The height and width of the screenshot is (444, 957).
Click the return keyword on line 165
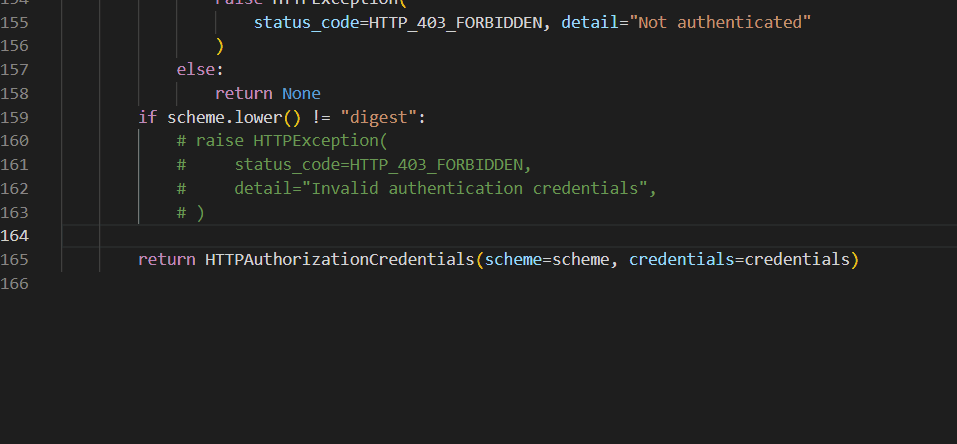(167, 260)
